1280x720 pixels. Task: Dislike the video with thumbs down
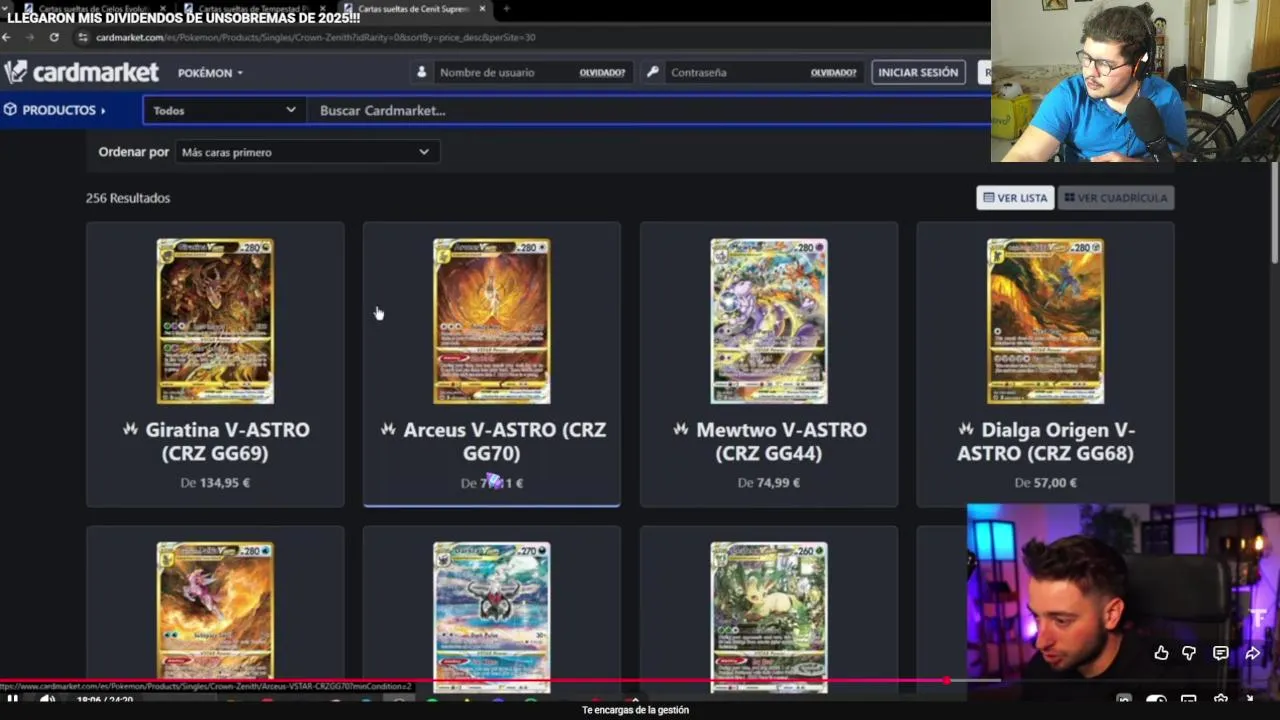pos(1189,653)
